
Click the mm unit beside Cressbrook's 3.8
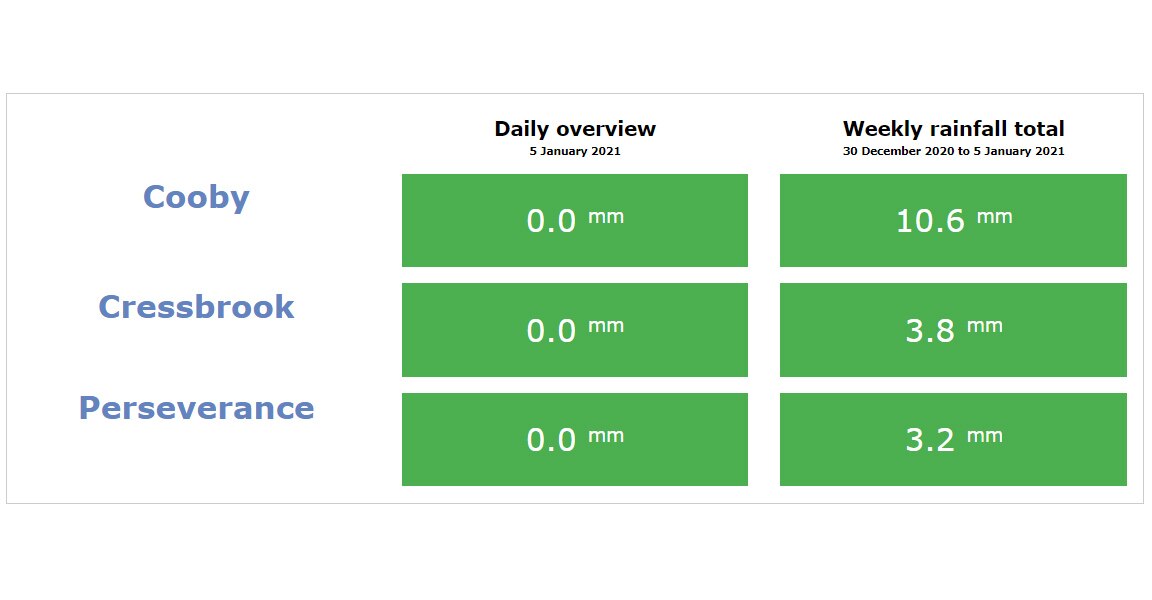coord(984,326)
